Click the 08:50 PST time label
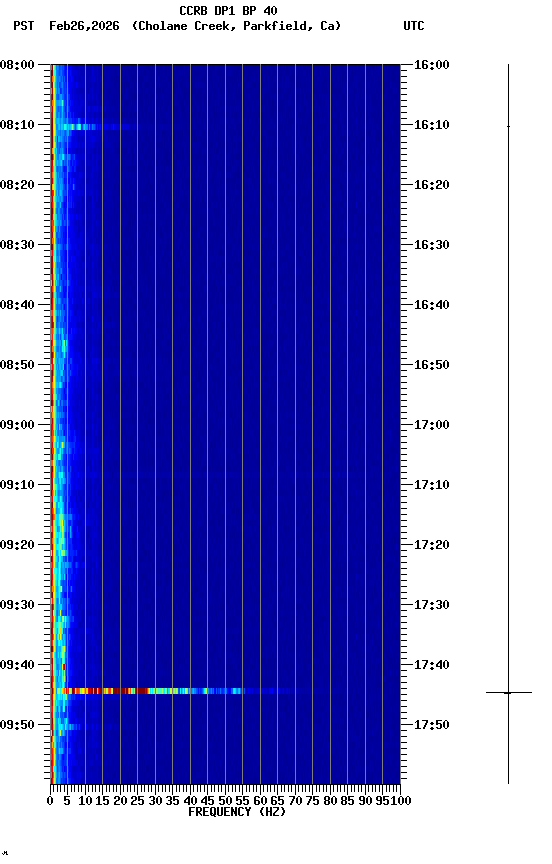The image size is (552, 864). pyautogui.click(x=17, y=365)
